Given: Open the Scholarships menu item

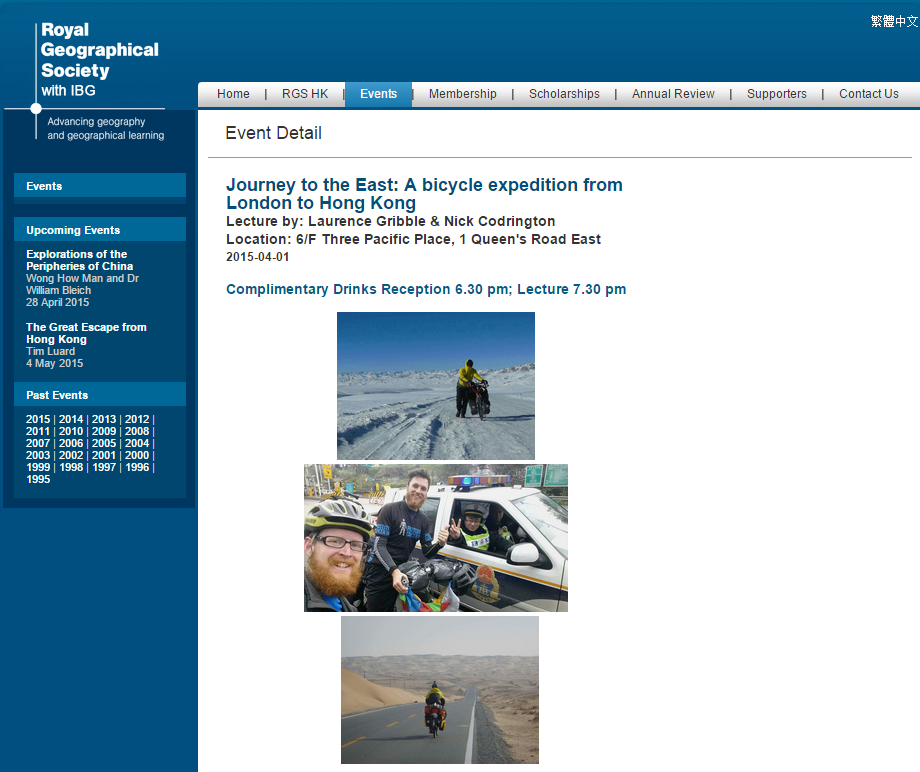Looking at the screenshot, I should tap(564, 94).
